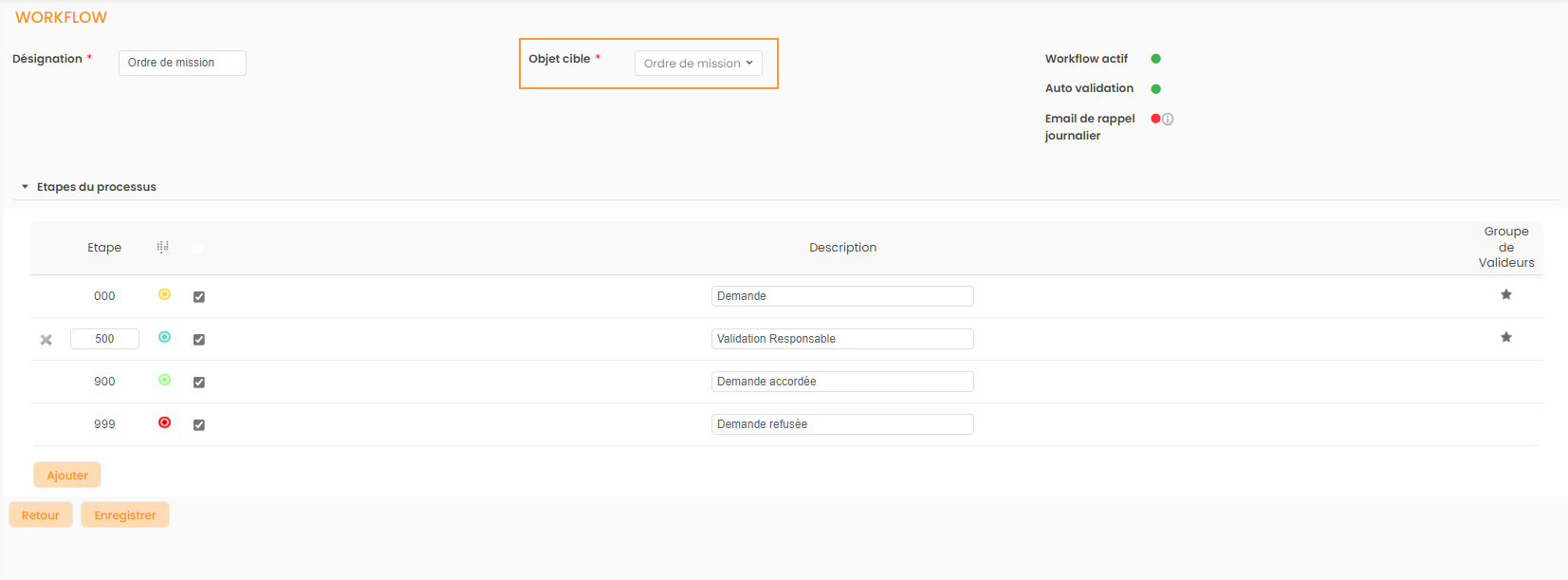Click the info icon beside Email de rappel

tap(1168, 120)
